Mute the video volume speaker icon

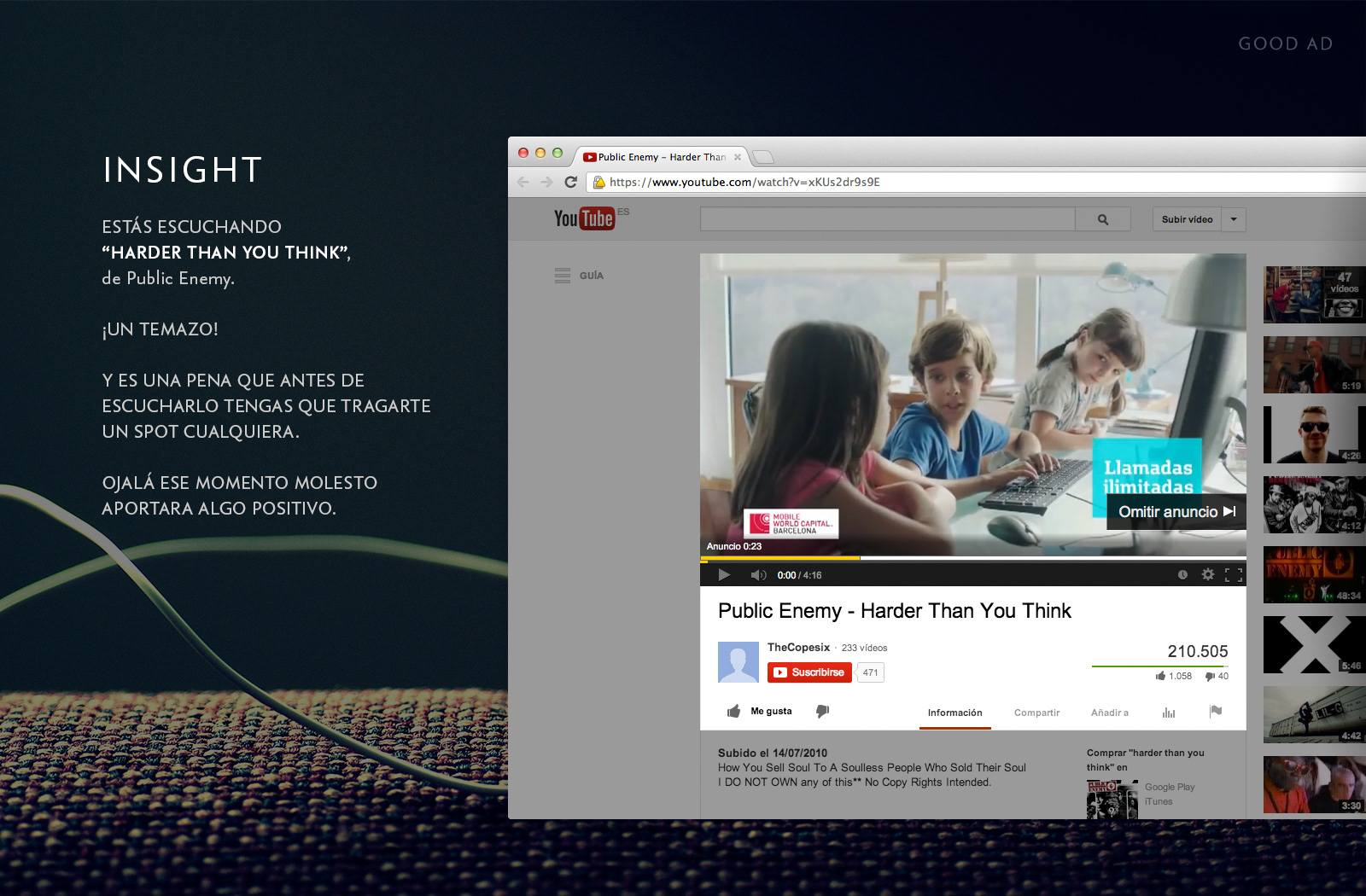click(758, 575)
